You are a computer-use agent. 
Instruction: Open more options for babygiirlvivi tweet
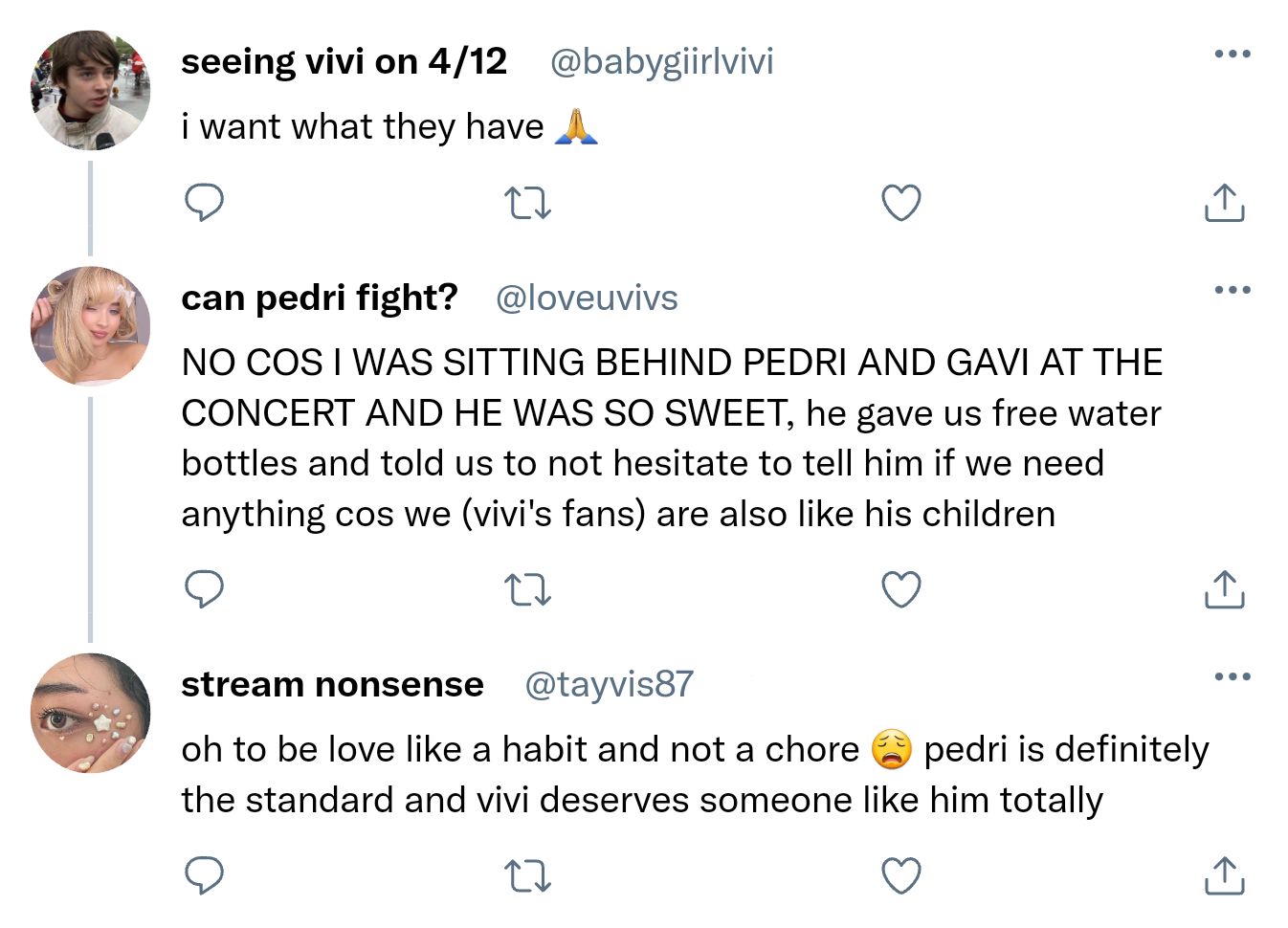[x=1232, y=54]
